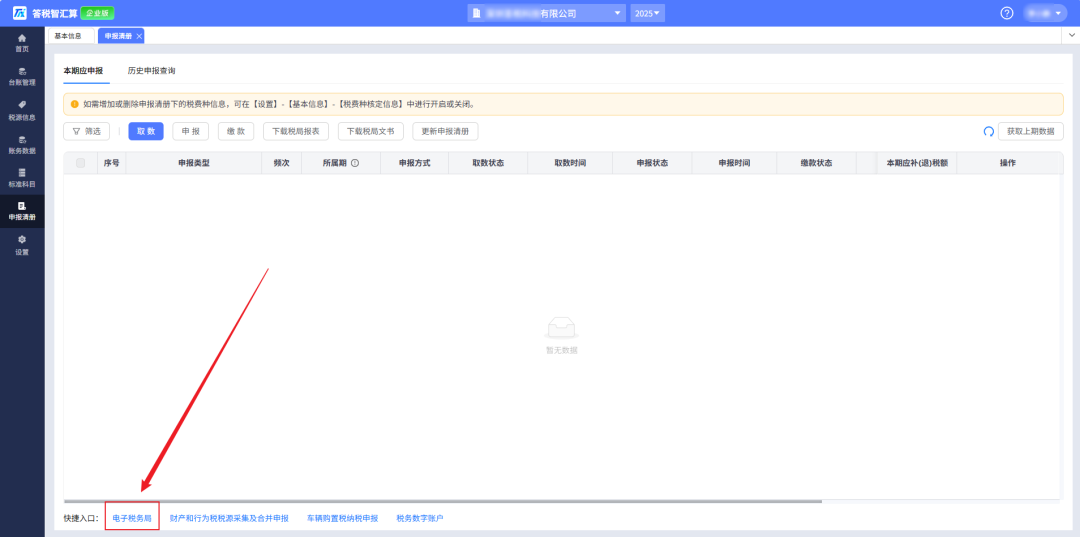
Task: Click the 申报方式 column header
Action: click(415, 163)
